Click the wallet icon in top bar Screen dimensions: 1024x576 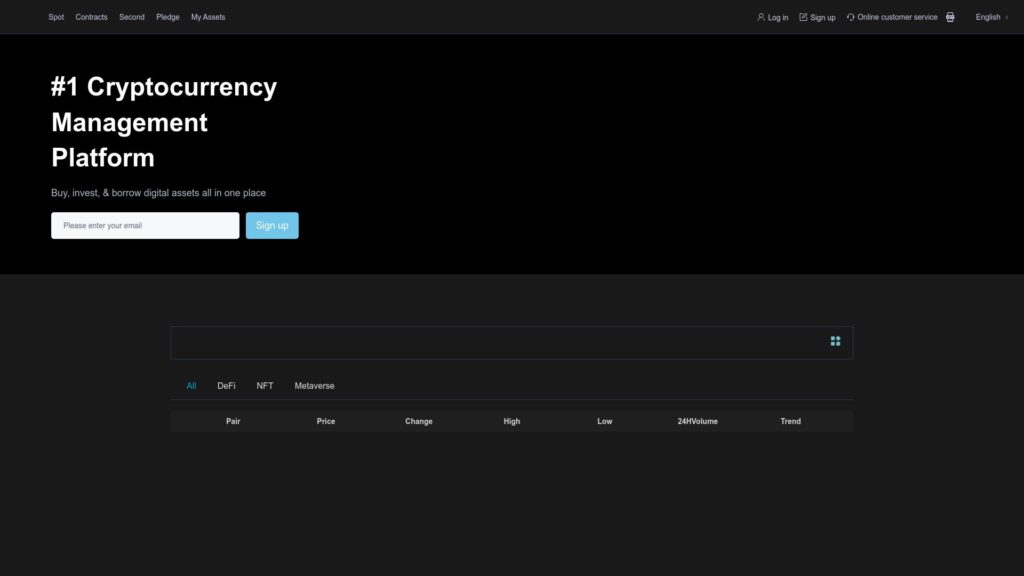coord(949,17)
